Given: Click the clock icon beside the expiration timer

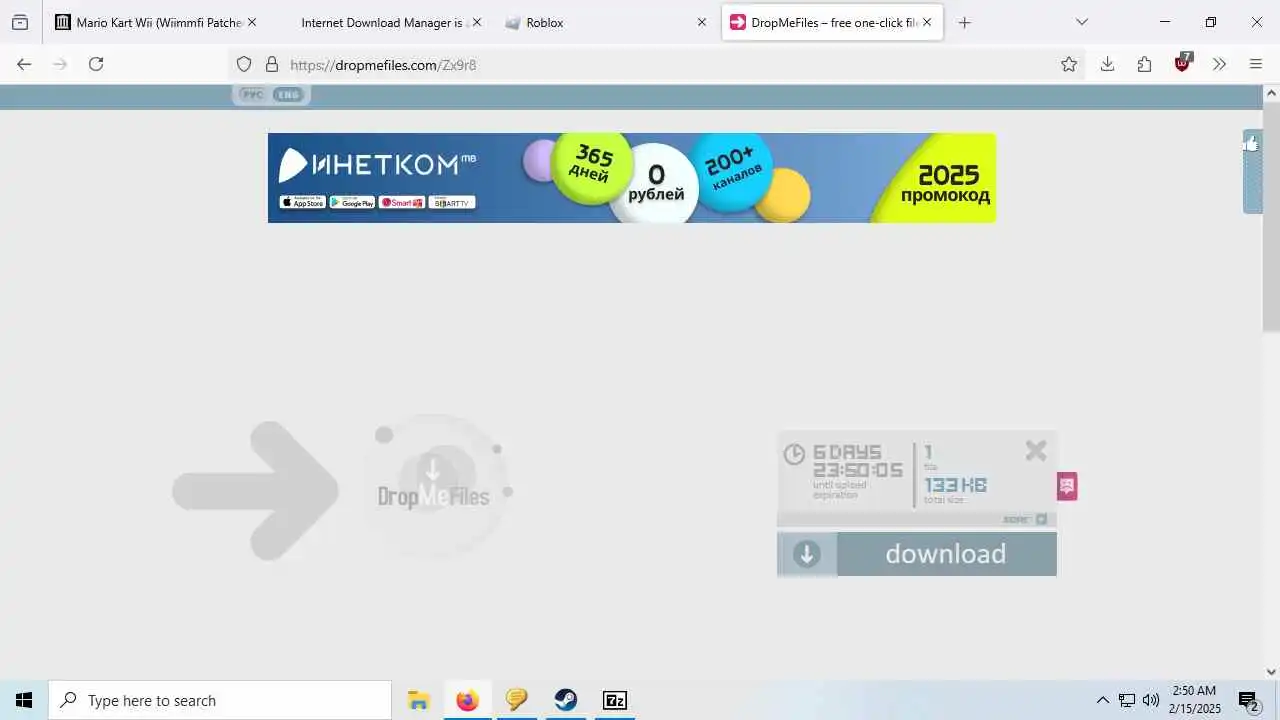Looking at the screenshot, I should (794, 454).
